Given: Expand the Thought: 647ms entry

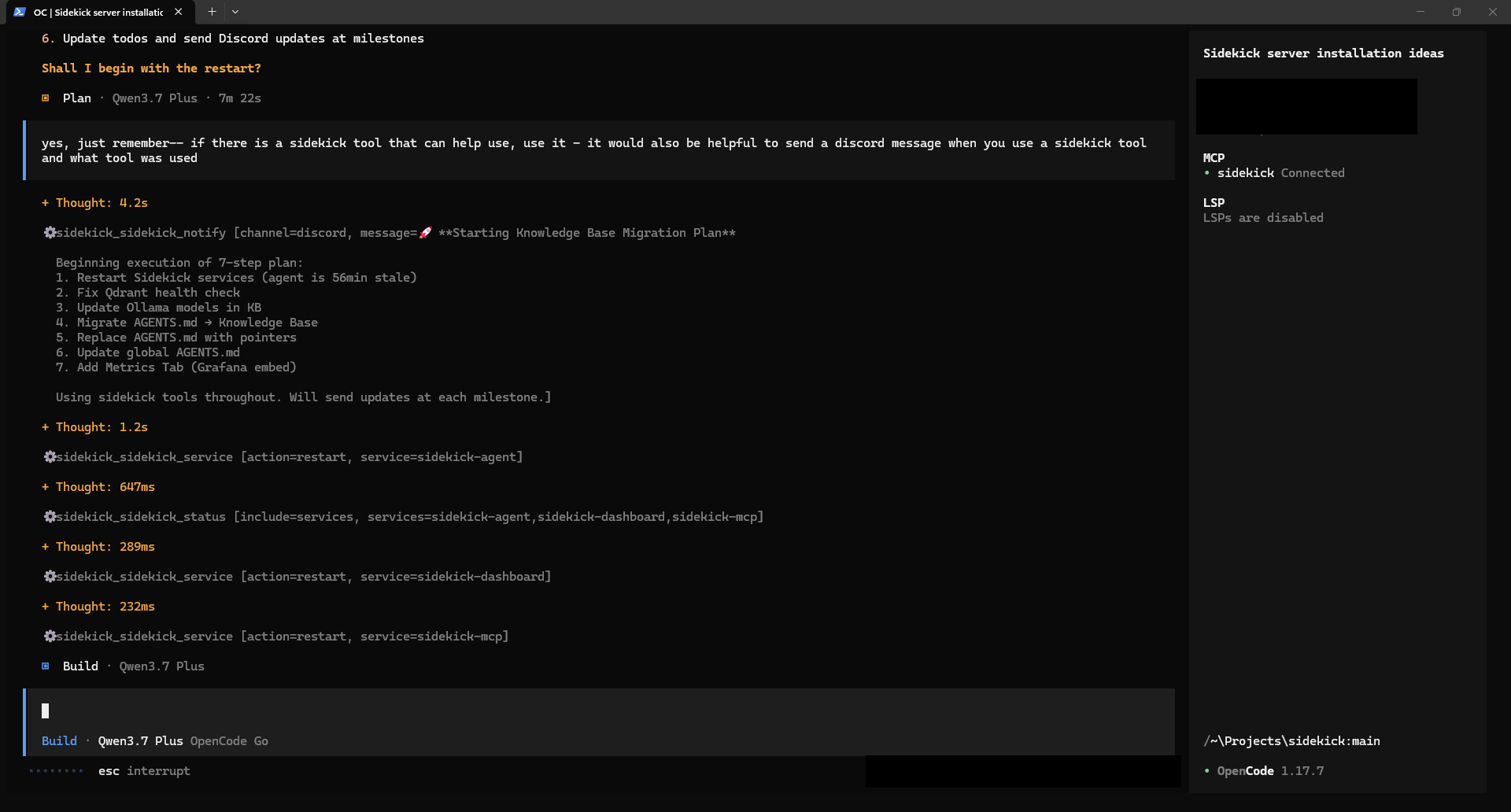Looking at the screenshot, I should tap(98, 487).
